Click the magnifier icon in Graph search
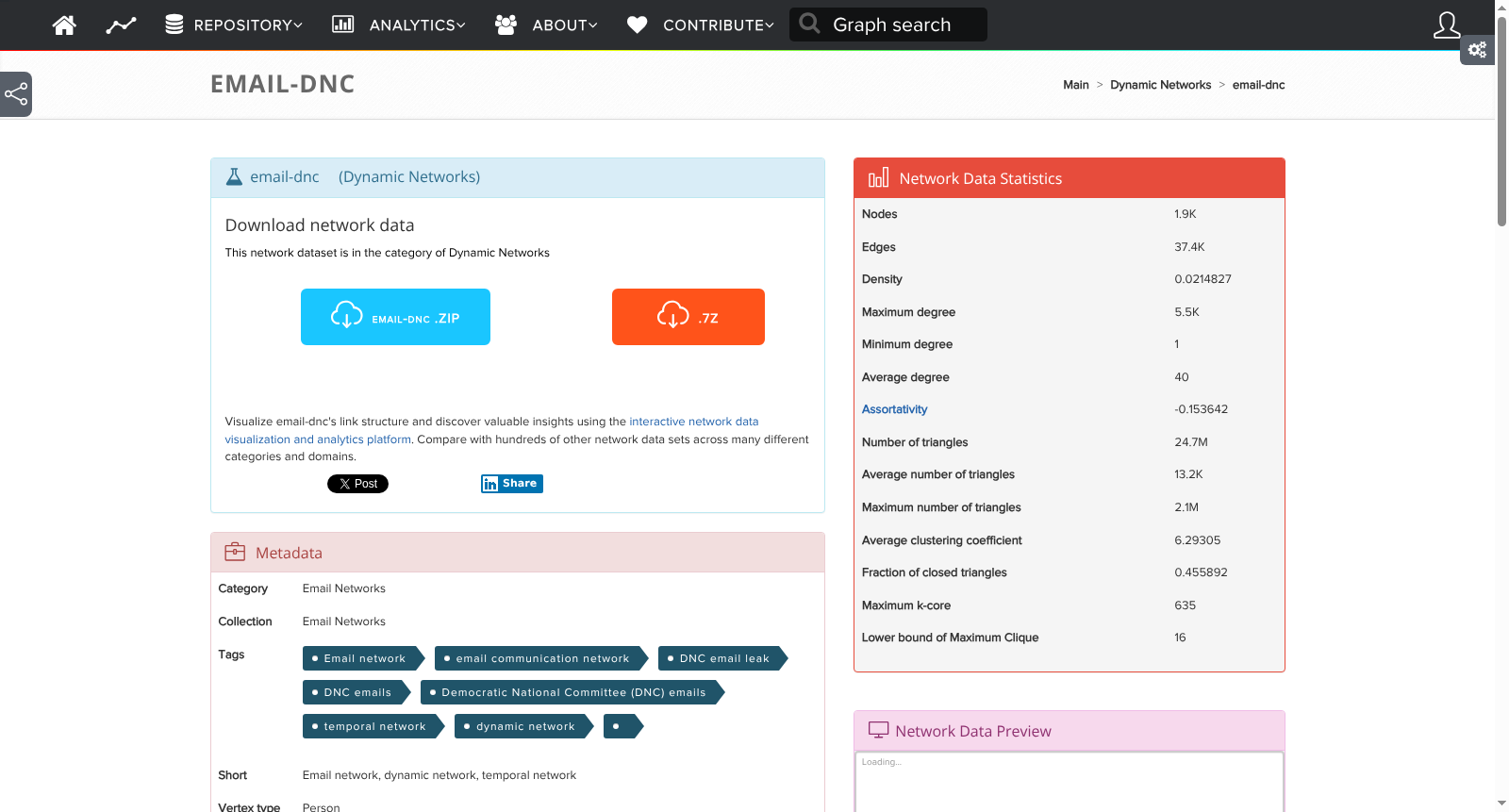The width and height of the screenshot is (1509, 812). point(809,24)
